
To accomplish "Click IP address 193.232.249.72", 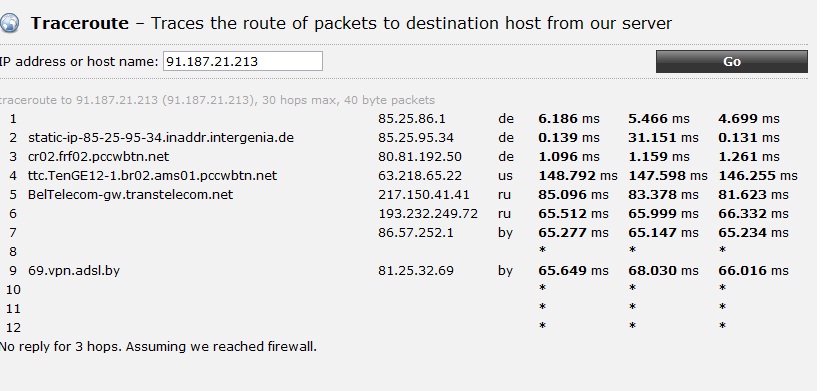I will coord(428,214).
